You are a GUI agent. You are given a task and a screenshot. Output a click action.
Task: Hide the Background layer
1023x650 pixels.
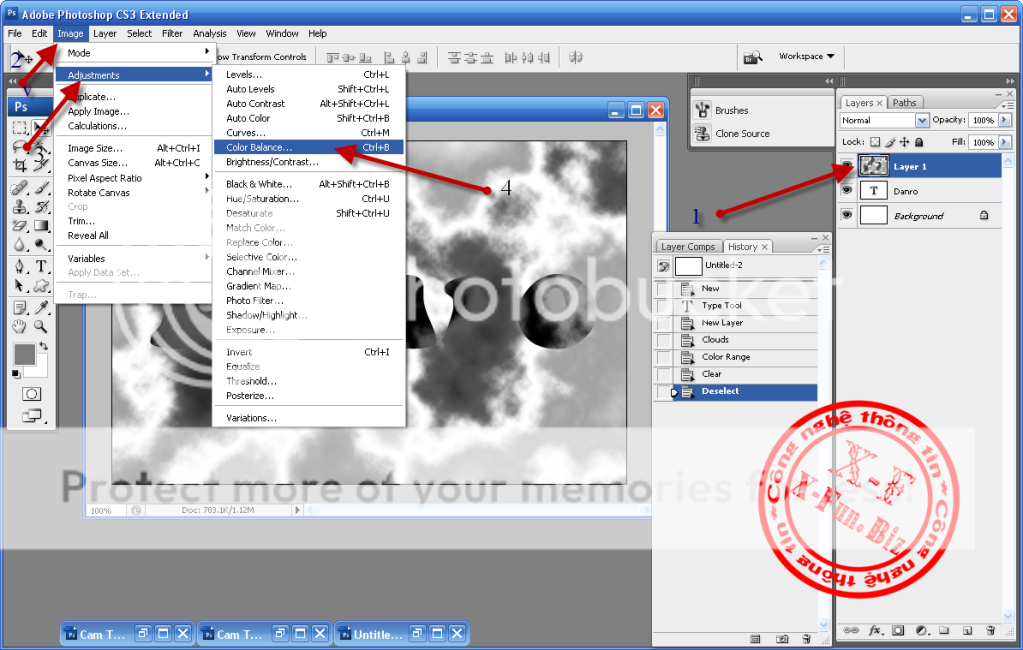[847, 215]
